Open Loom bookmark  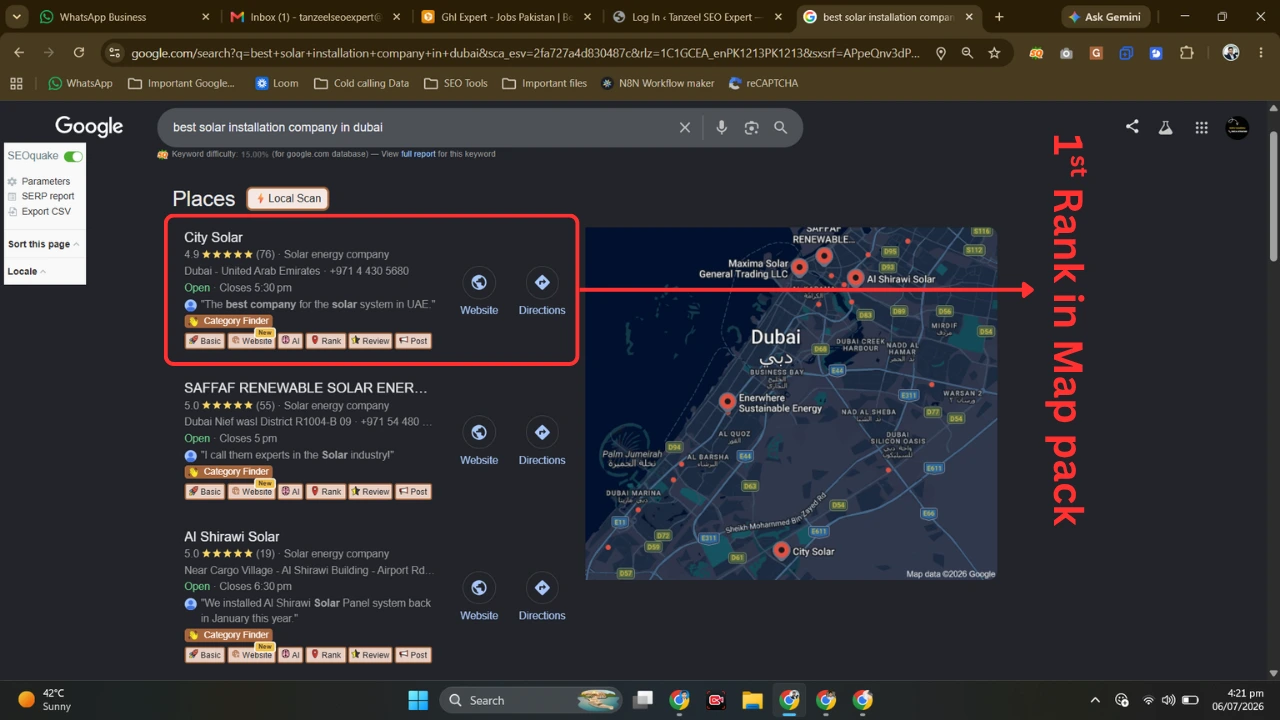click(277, 83)
